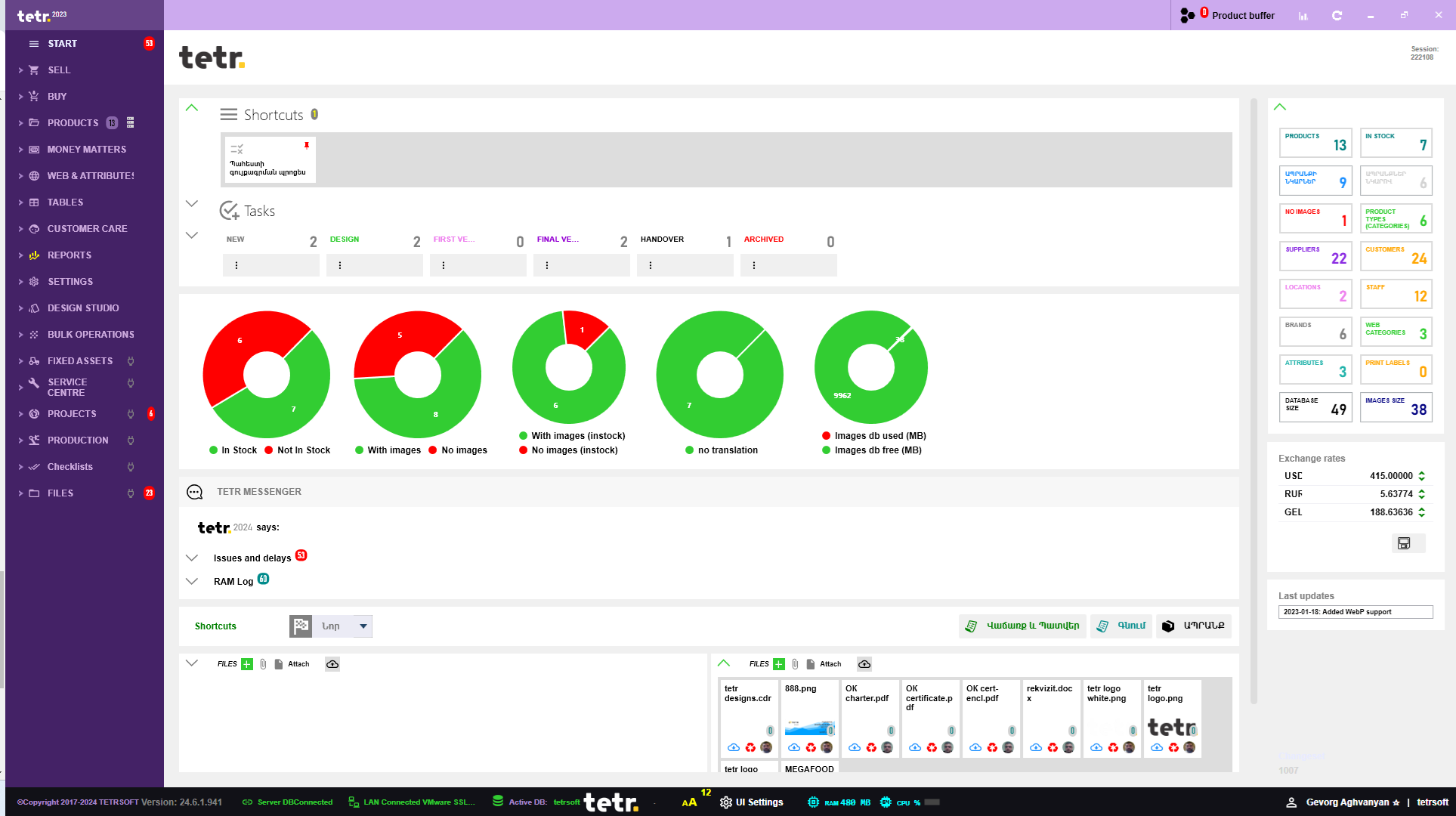Toggle the No images legend entry
The image size is (1456, 816).
(458, 450)
